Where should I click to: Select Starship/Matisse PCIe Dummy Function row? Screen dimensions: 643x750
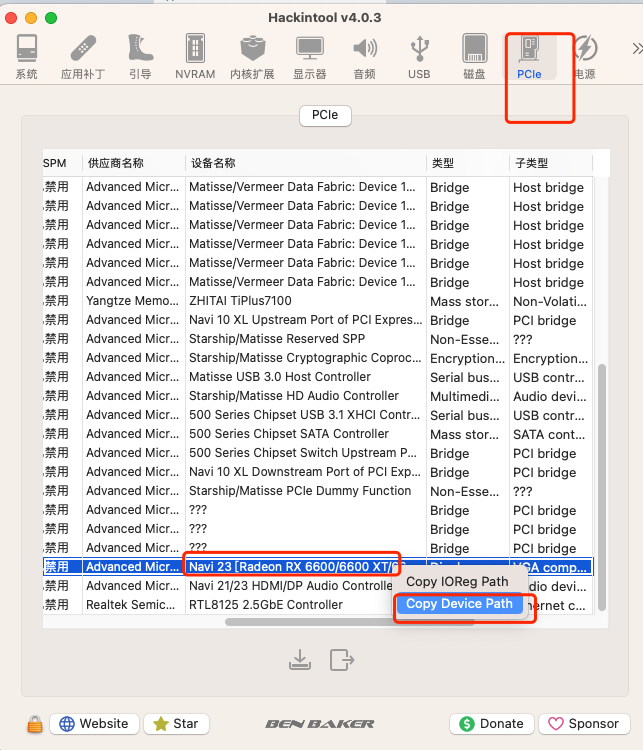pyautogui.click(x=318, y=491)
